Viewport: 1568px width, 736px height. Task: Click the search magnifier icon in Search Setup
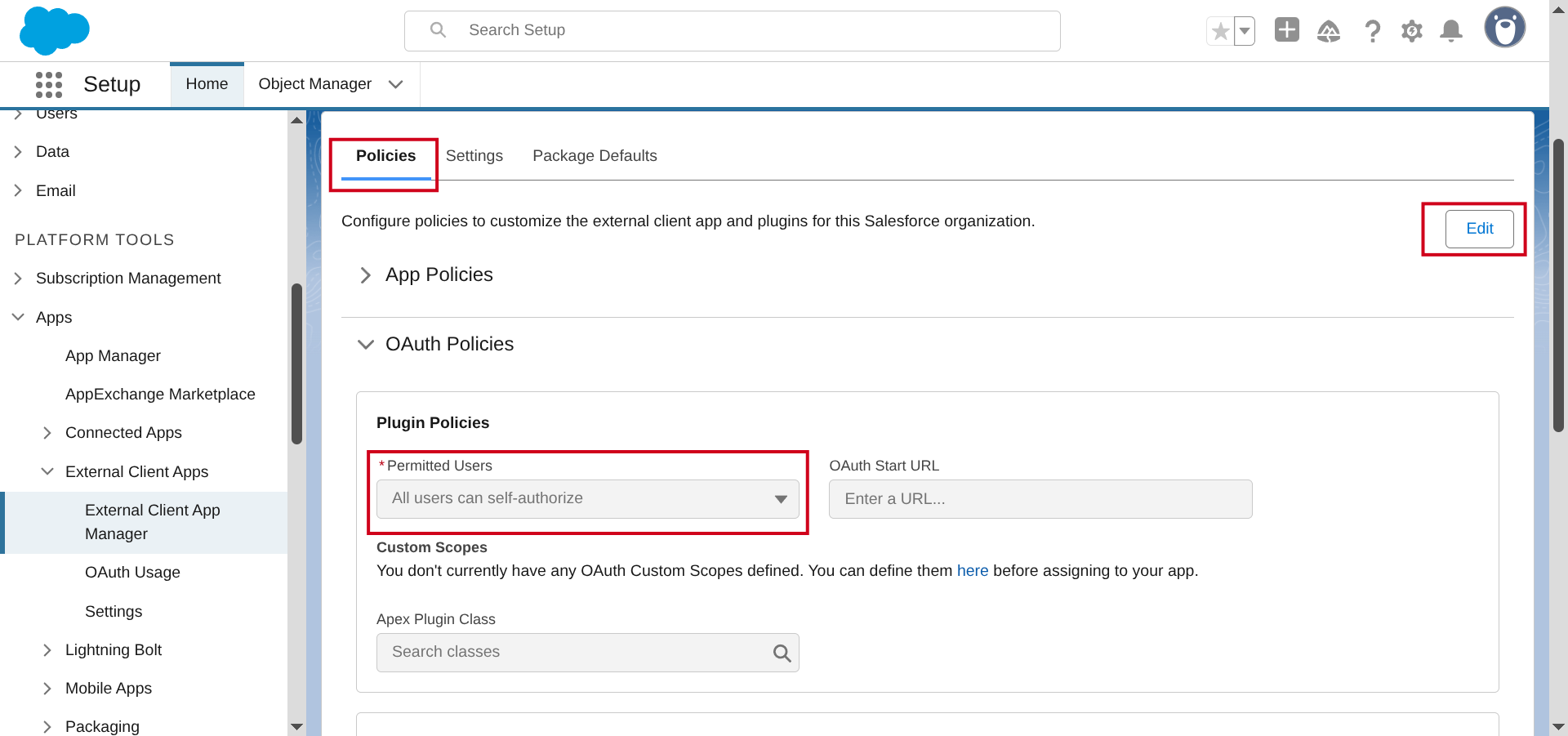[439, 30]
